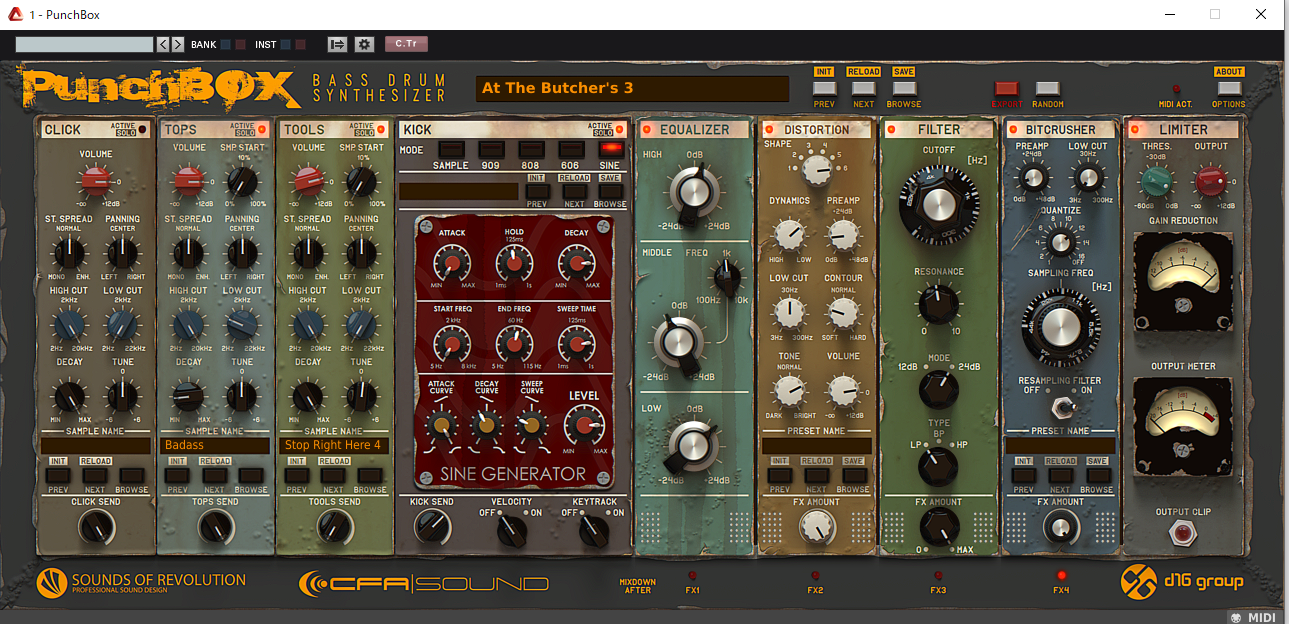Click the CFA Sound logo

pyautogui.click(x=424, y=583)
